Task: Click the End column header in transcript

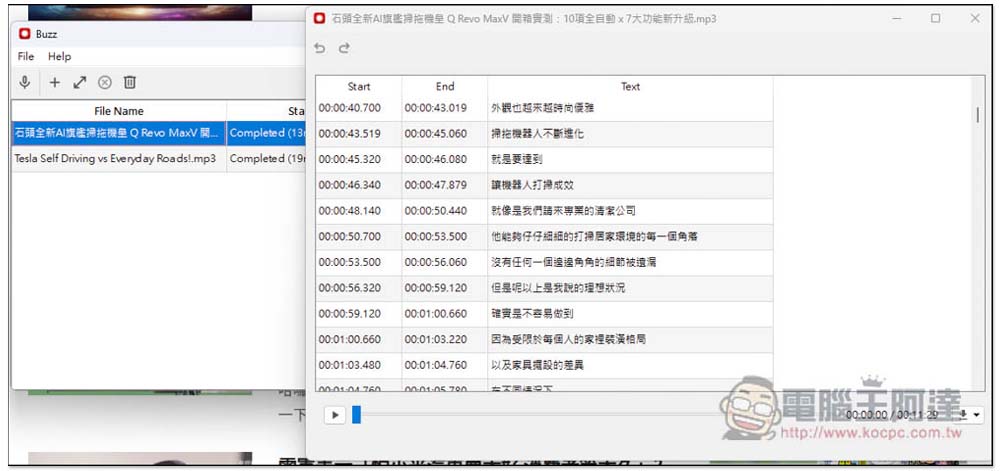Action: coord(445,87)
